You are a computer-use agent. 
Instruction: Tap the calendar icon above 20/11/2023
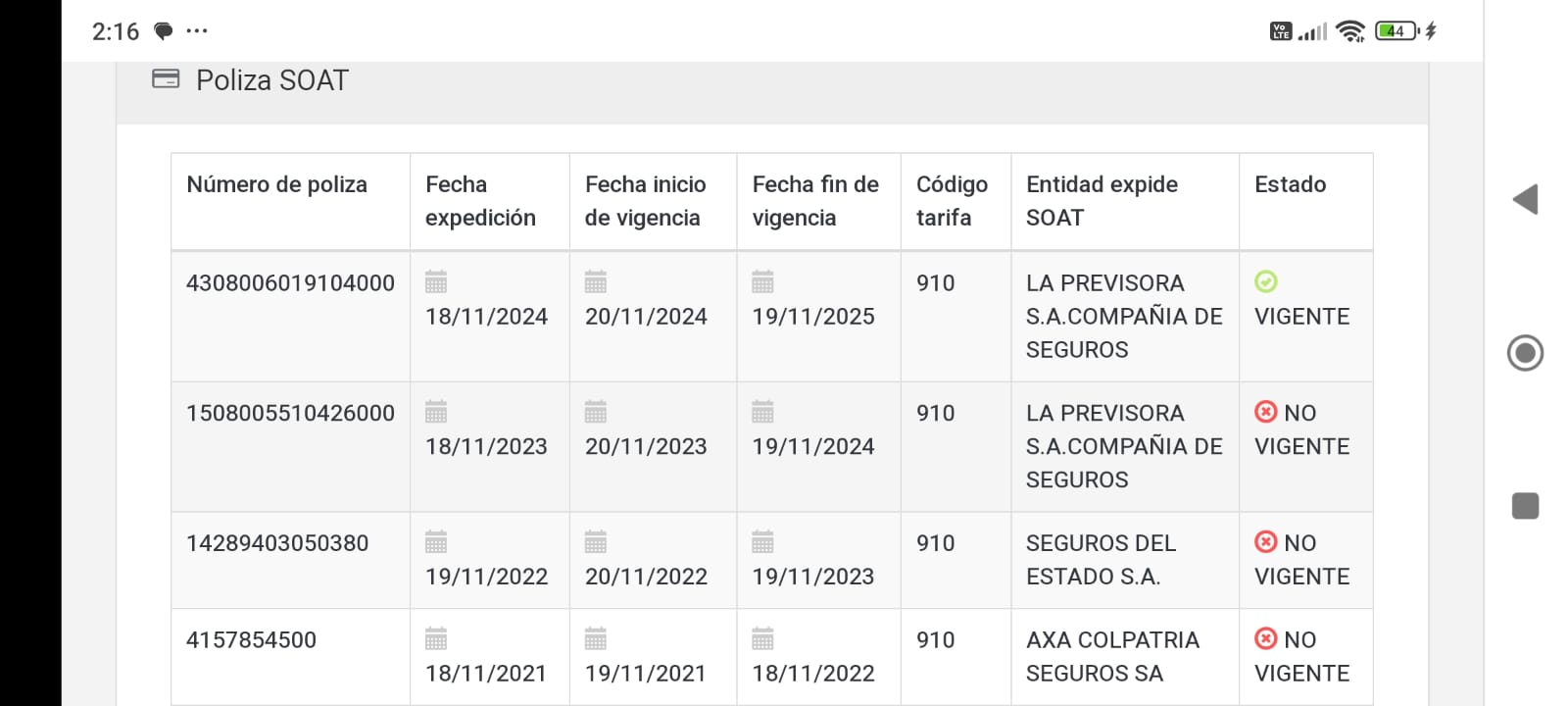(x=595, y=412)
